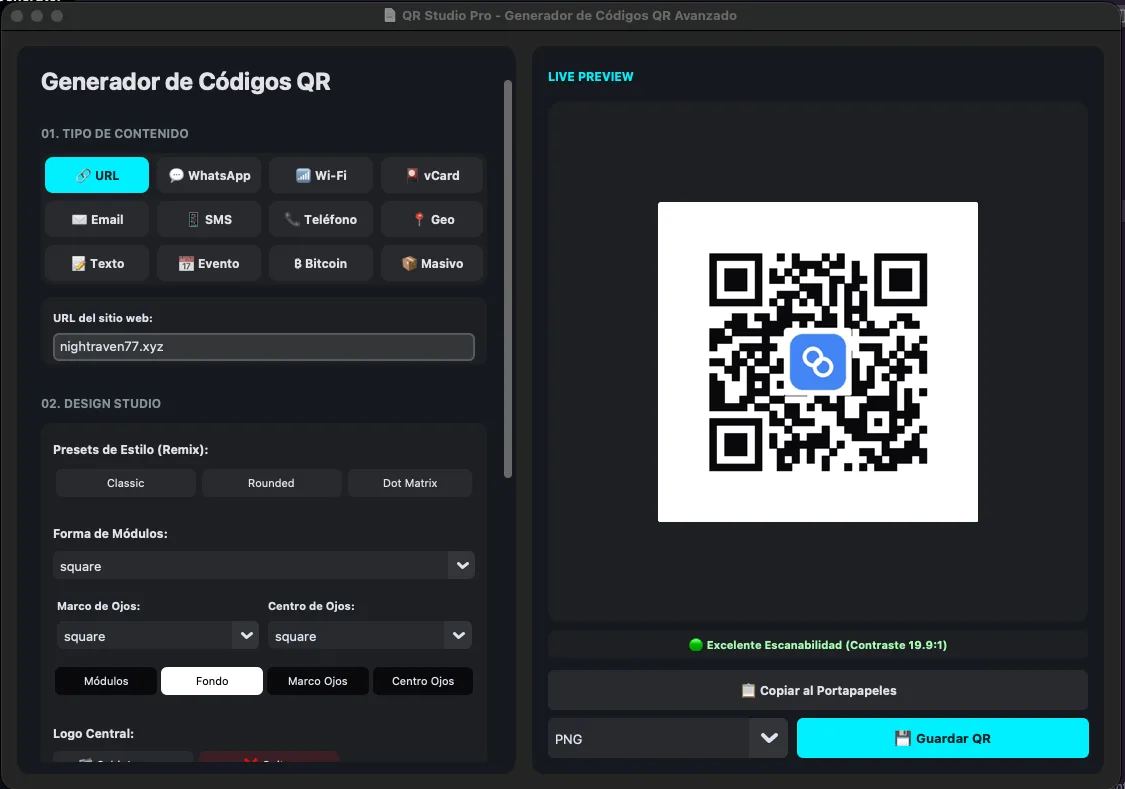The height and width of the screenshot is (789, 1125).
Task: Click the blue link logo in the QR code
Action: pyautogui.click(x=818, y=362)
